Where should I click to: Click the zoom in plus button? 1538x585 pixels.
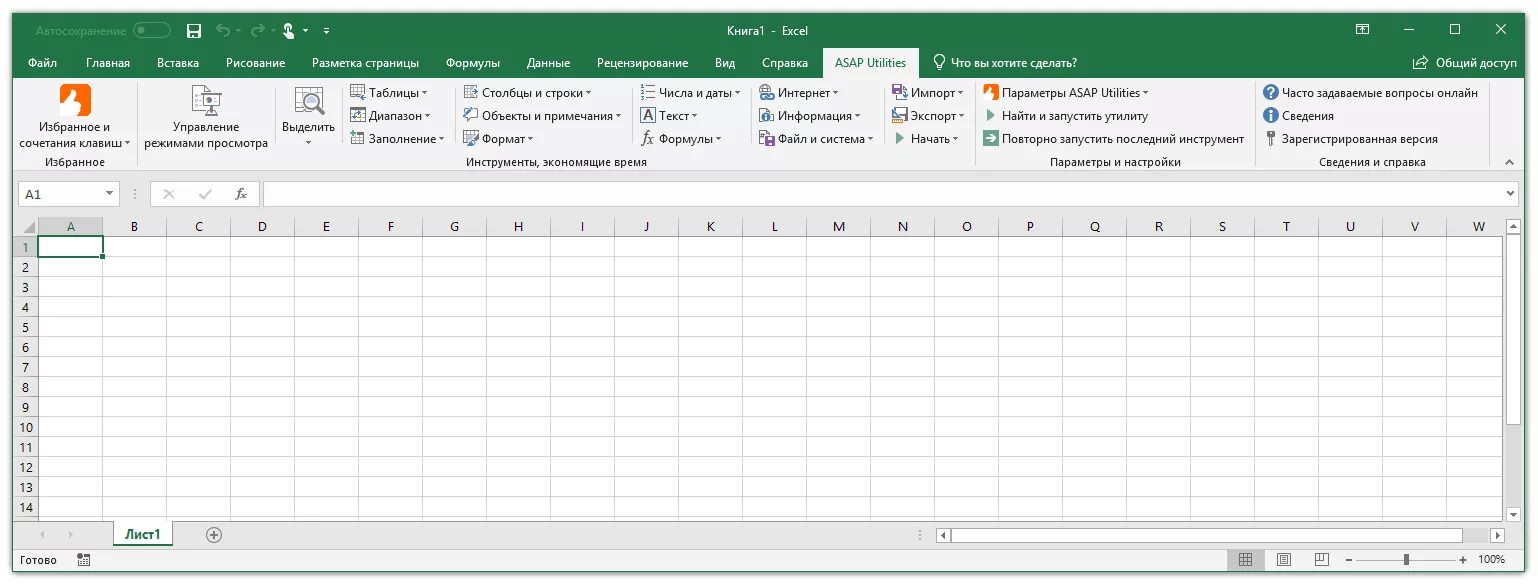coord(1463,560)
